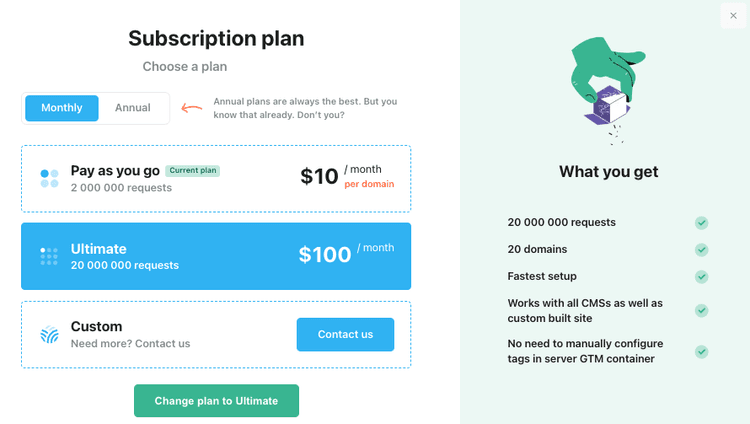Click the red arrow pointing to Annual

[x=191, y=108]
